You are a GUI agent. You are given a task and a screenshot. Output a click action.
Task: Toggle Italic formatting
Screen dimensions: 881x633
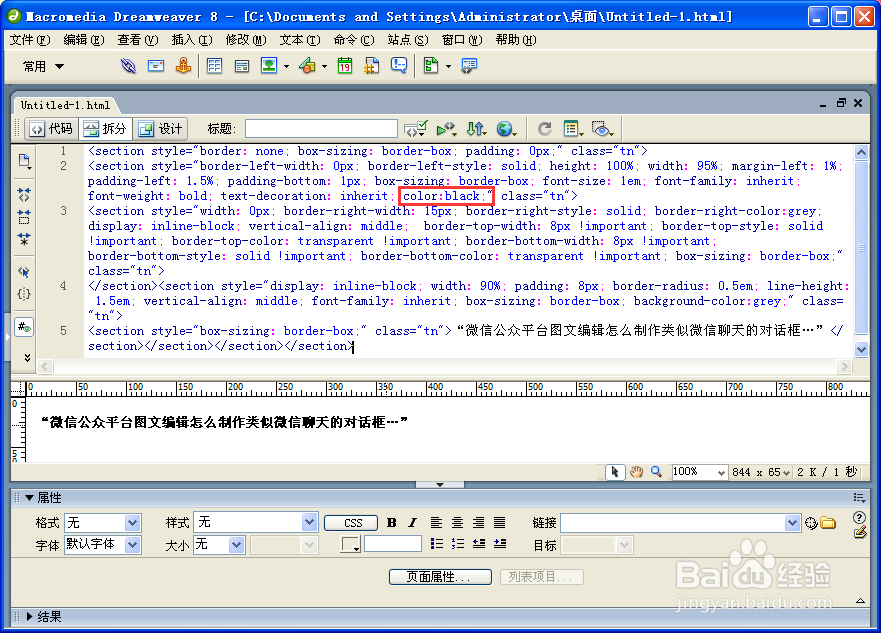pyautogui.click(x=412, y=523)
